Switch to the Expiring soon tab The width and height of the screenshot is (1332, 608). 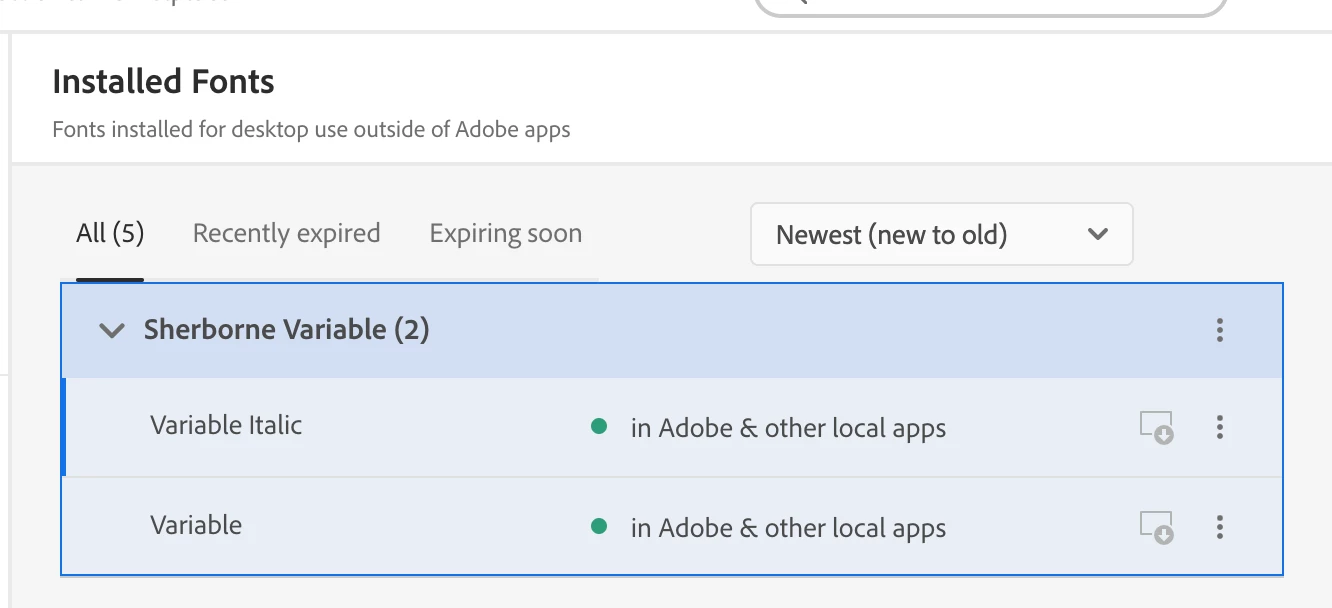(505, 234)
